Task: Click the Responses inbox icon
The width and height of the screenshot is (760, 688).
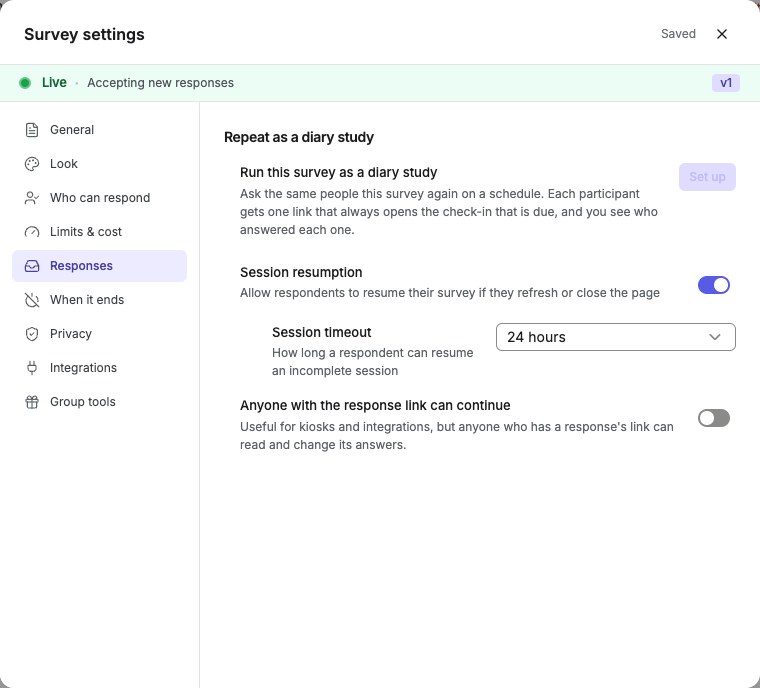Action: coord(32,266)
